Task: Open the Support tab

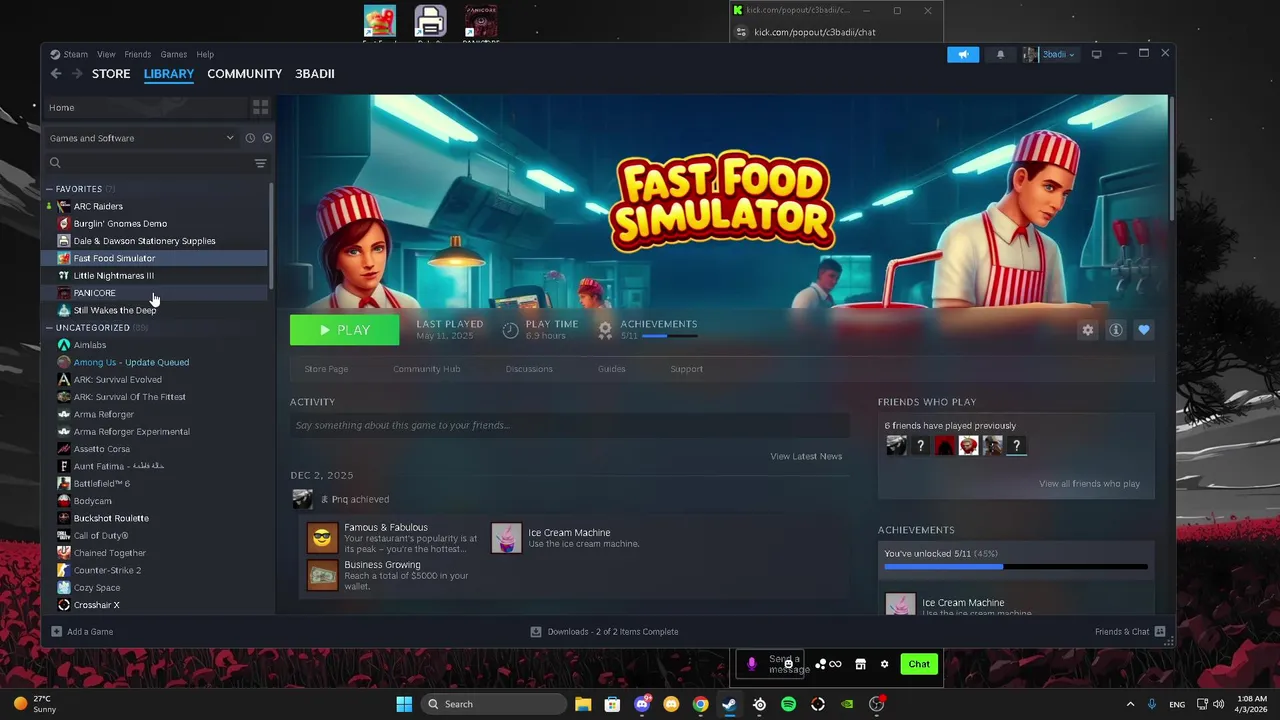Action: tap(687, 369)
